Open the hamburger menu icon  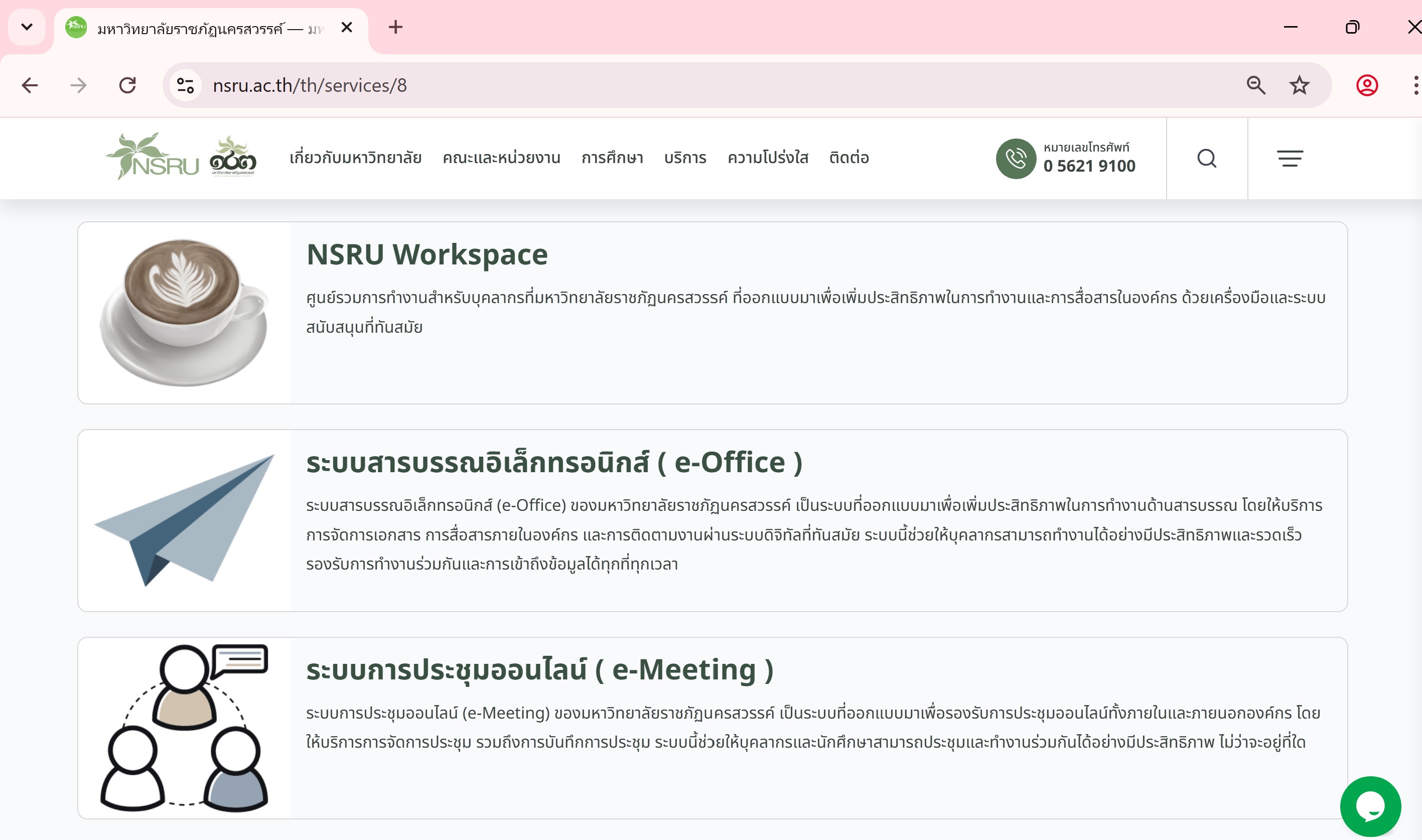pyautogui.click(x=1290, y=159)
